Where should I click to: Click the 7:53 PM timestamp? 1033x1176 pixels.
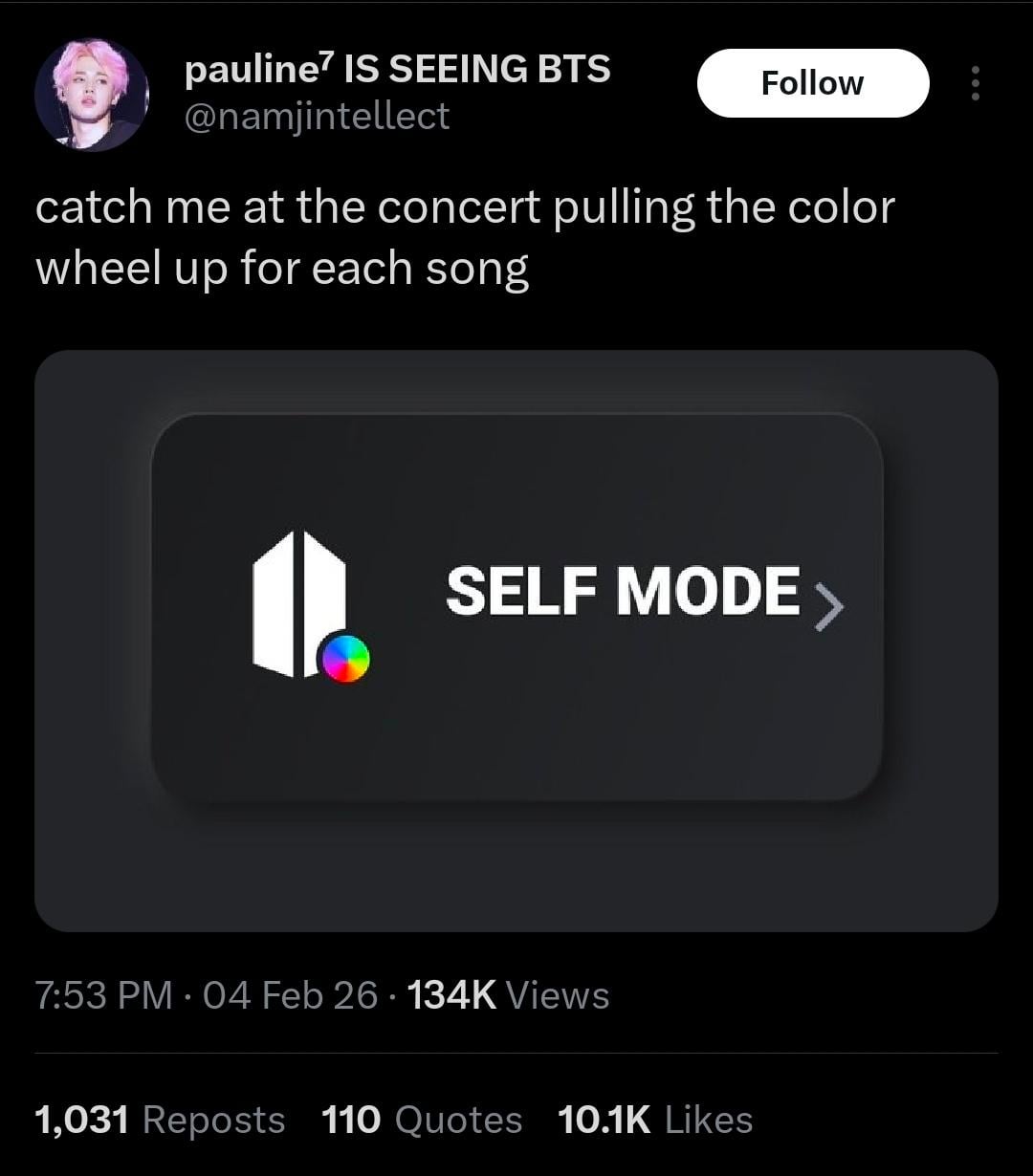(x=103, y=995)
